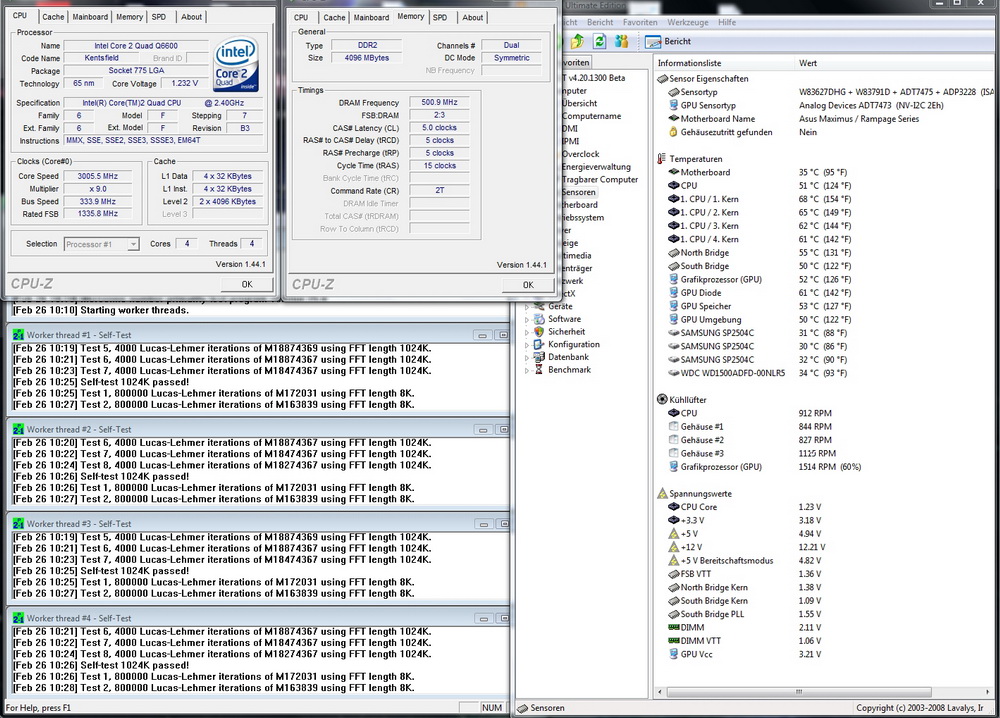Select the Sensoren tree item
The width and height of the screenshot is (1000, 718).
[x=578, y=192]
